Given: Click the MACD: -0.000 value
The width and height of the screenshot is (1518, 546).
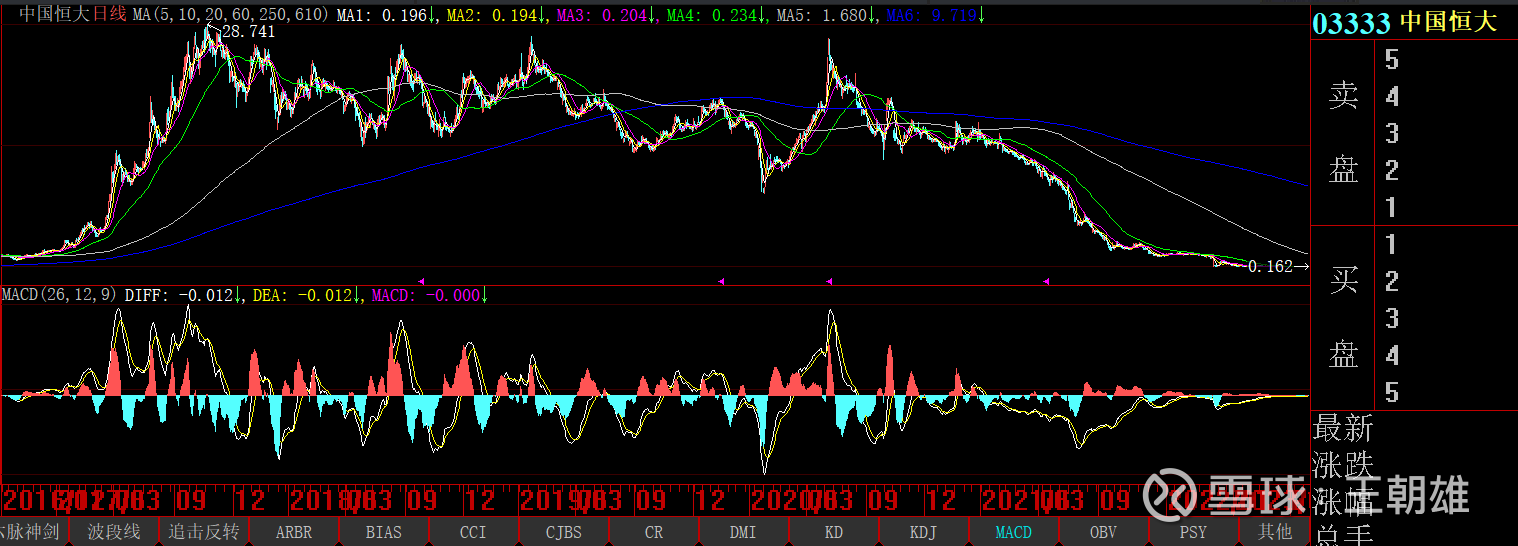Looking at the screenshot, I should pos(429,295).
